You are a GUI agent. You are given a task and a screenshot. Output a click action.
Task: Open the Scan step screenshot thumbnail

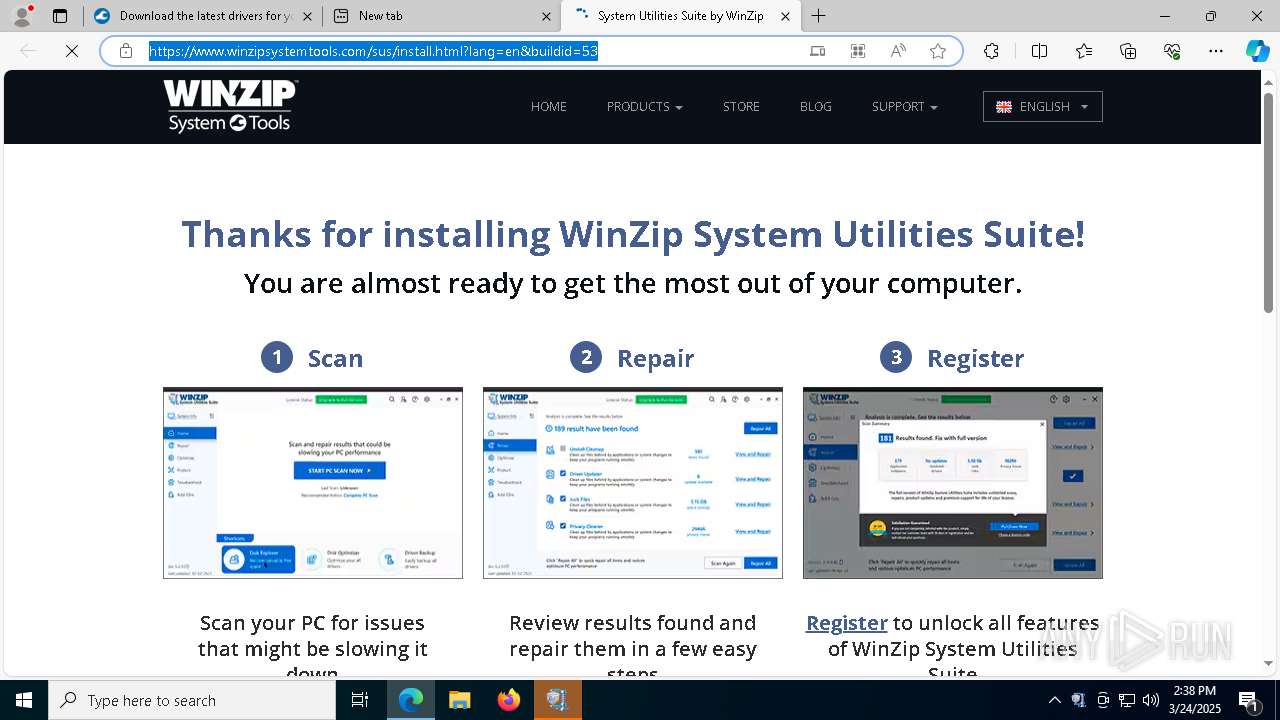coord(313,483)
